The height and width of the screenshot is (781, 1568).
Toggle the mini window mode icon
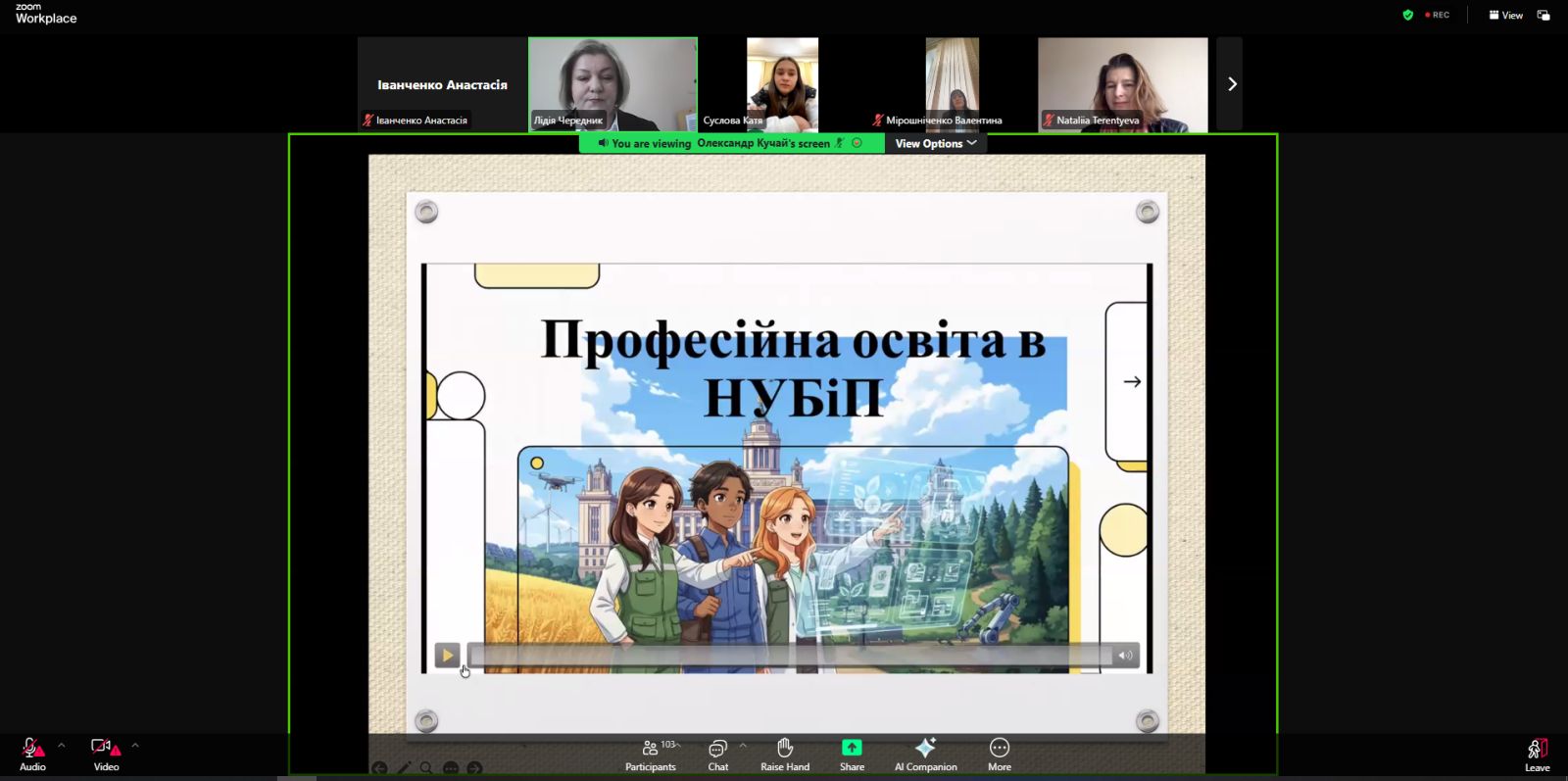pos(1543,15)
